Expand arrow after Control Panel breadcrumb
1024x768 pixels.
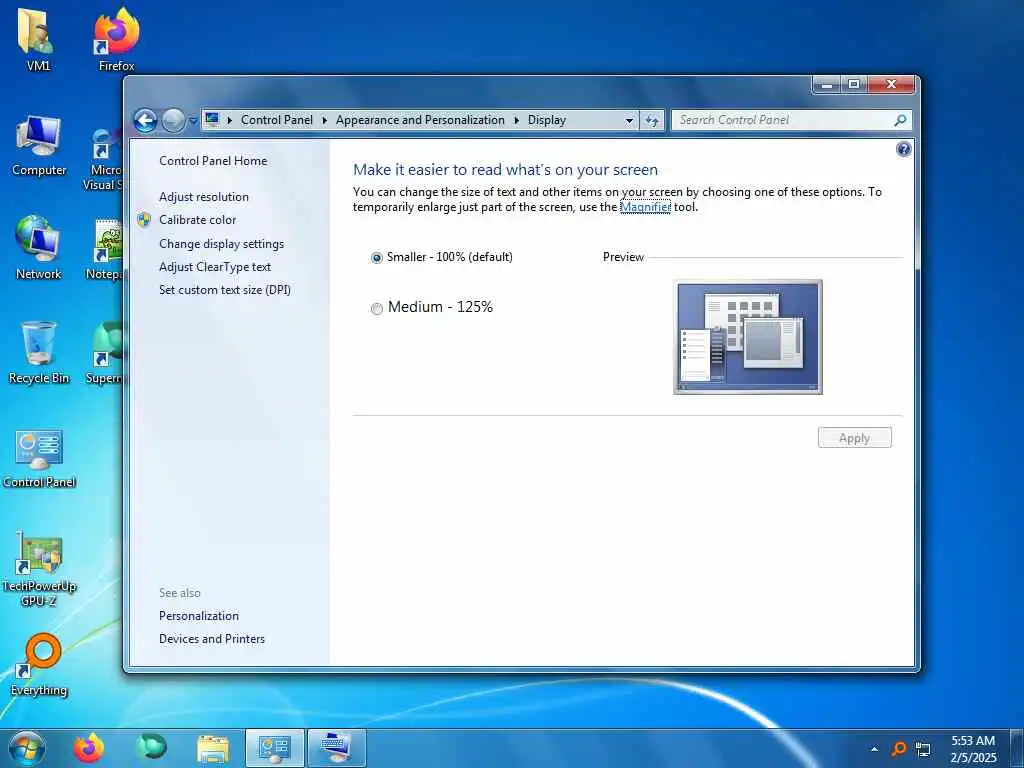325,120
